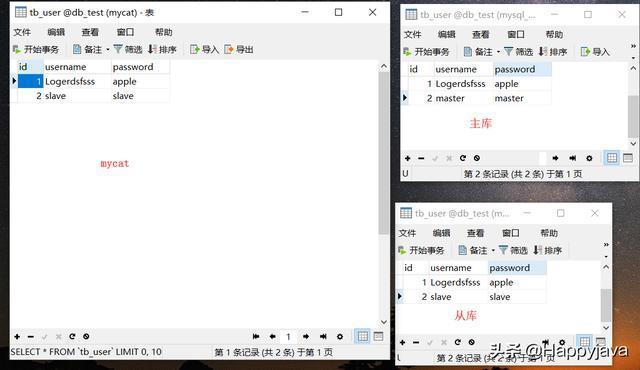The image size is (640, 370).
Task: Add record with plus icon in 从库 window
Action: pos(402,342)
